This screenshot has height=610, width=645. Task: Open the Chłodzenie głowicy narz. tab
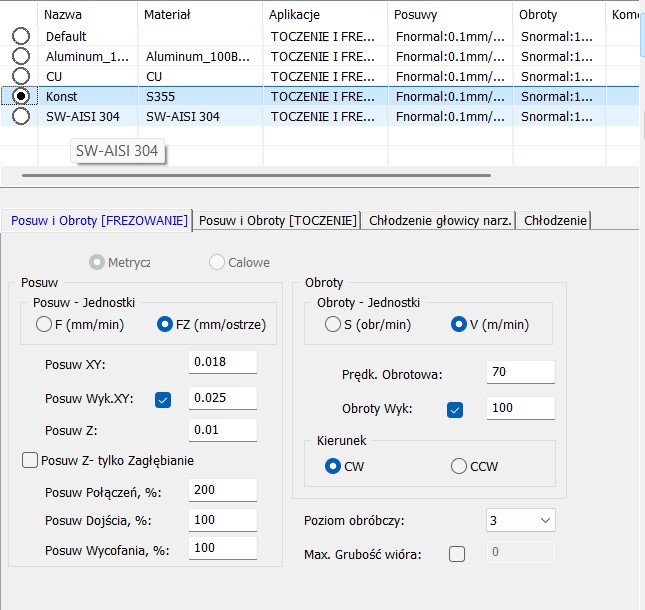(x=440, y=220)
